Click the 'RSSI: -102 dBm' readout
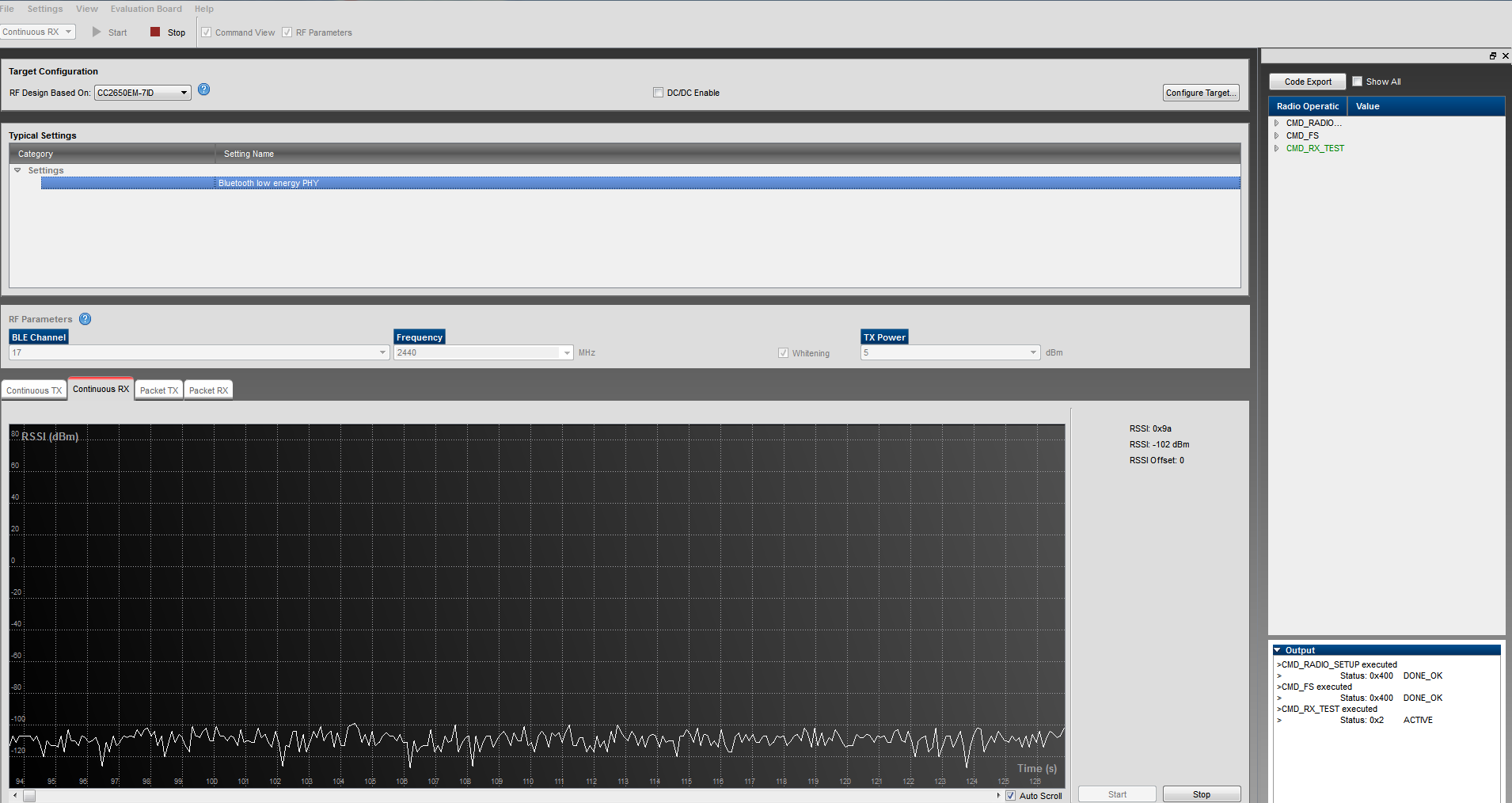Screen dimensions: 1512x803 tap(1159, 444)
